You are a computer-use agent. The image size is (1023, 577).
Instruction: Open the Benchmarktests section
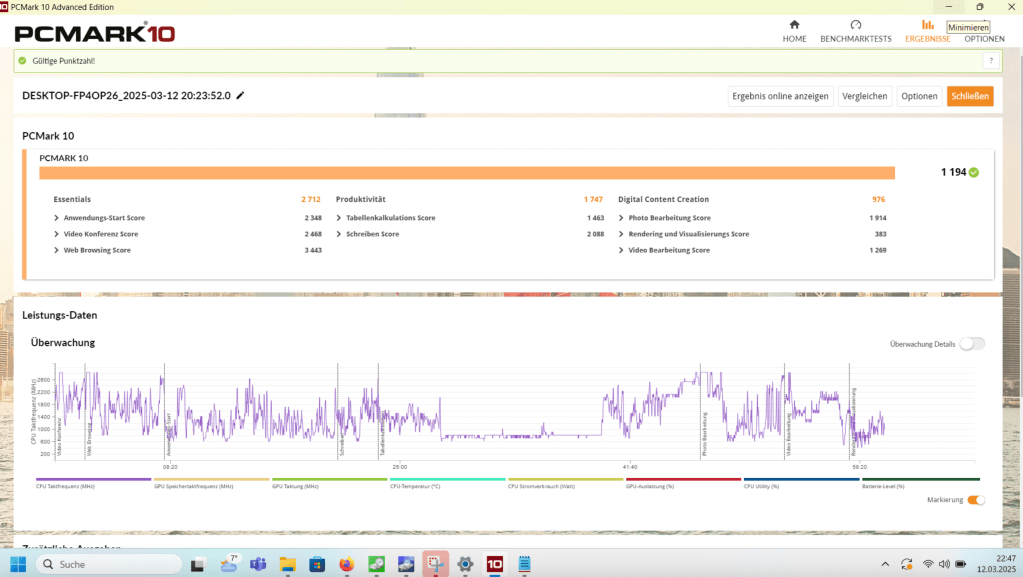click(855, 31)
